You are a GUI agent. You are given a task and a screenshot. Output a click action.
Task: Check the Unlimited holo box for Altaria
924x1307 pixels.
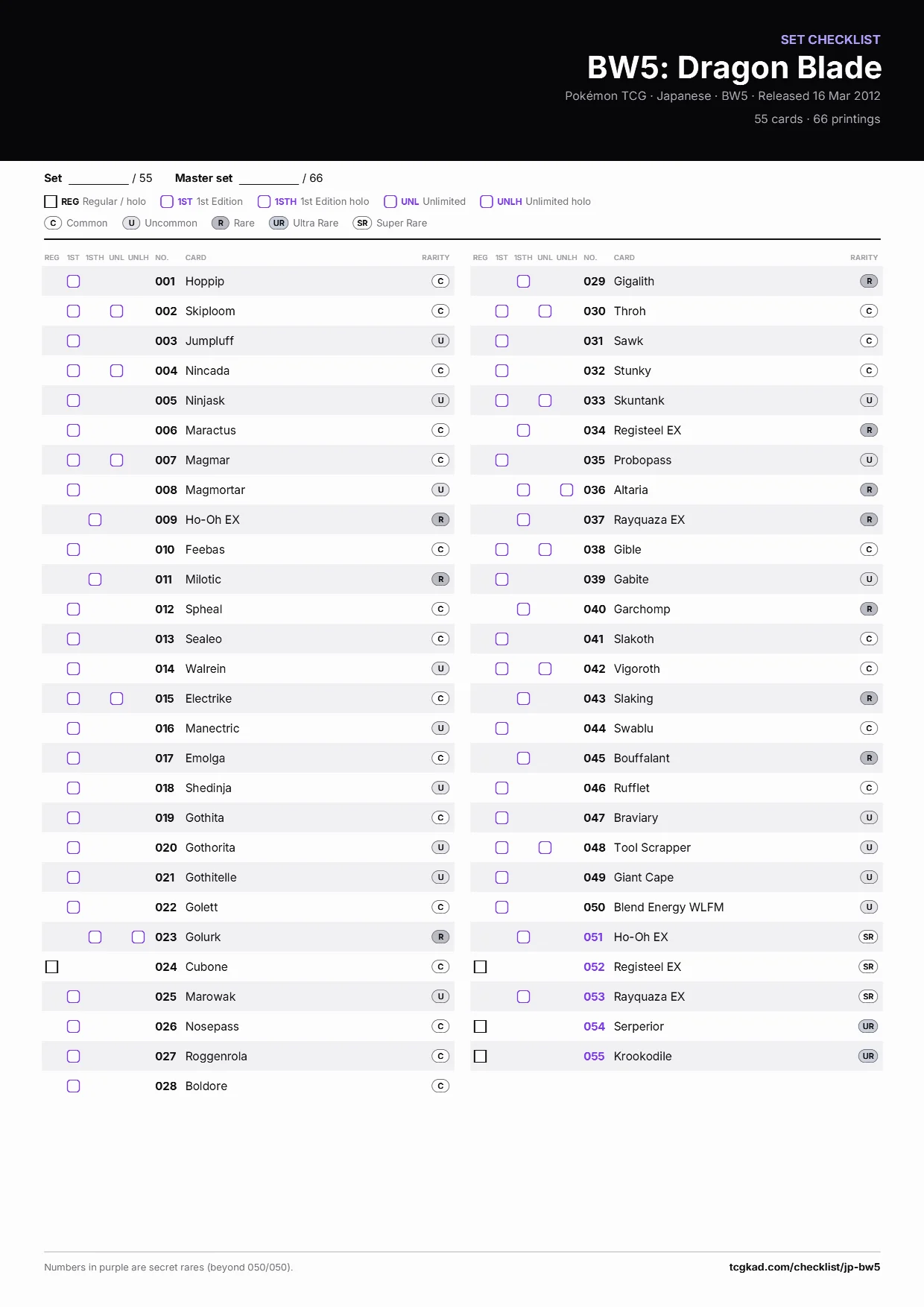point(566,490)
